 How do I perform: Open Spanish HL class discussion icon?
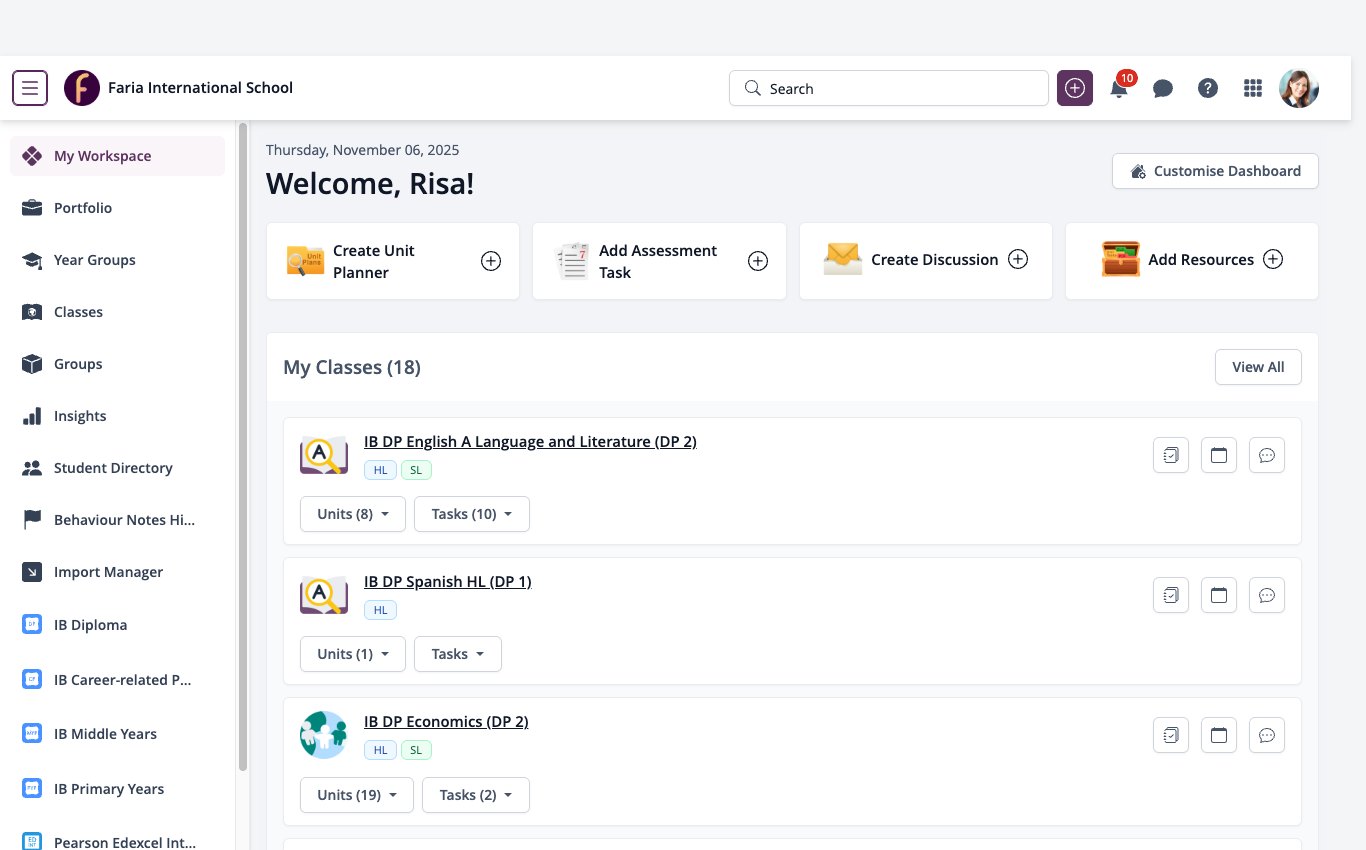click(1267, 595)
